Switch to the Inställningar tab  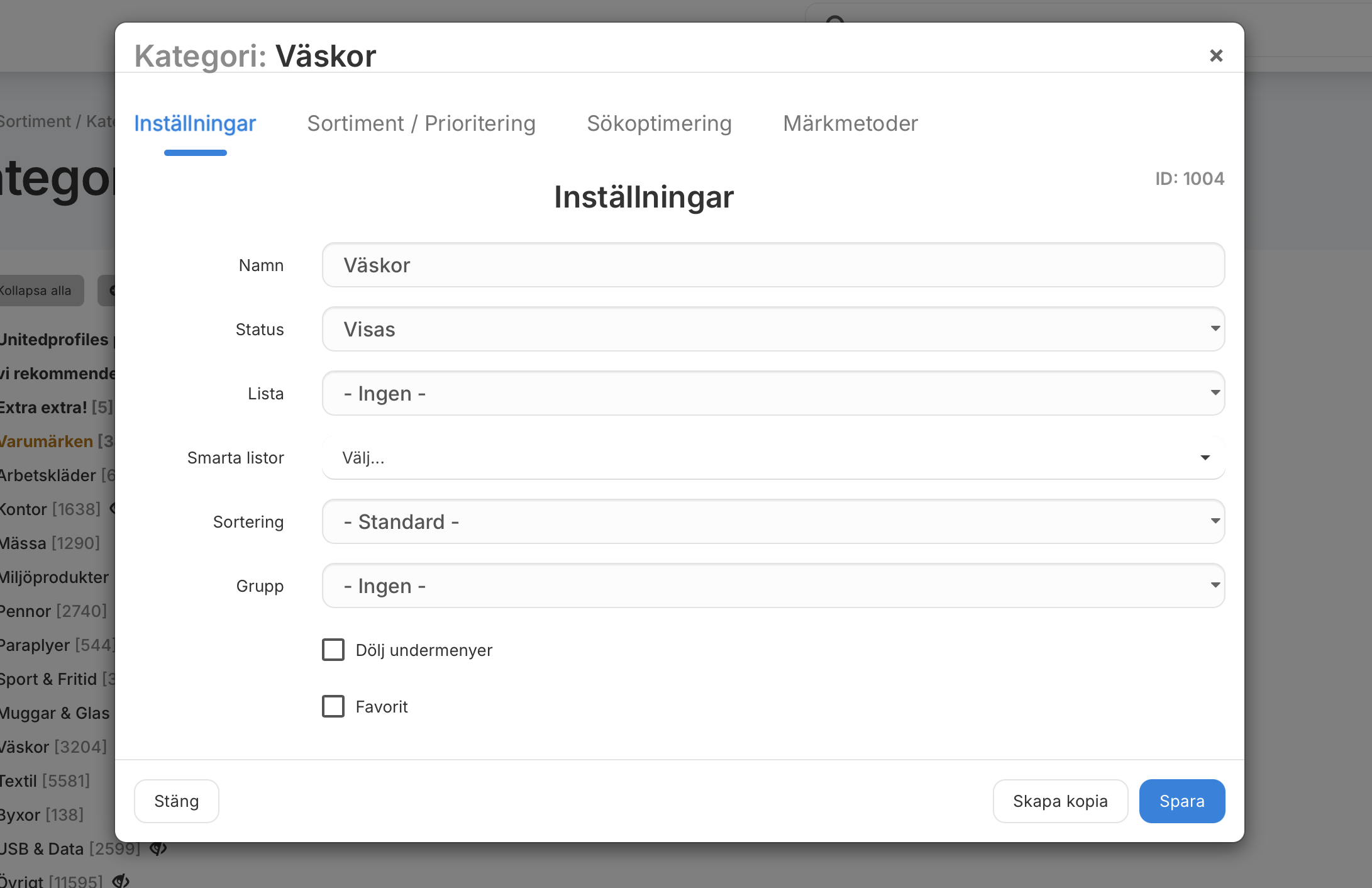click(x=195, y=123)
